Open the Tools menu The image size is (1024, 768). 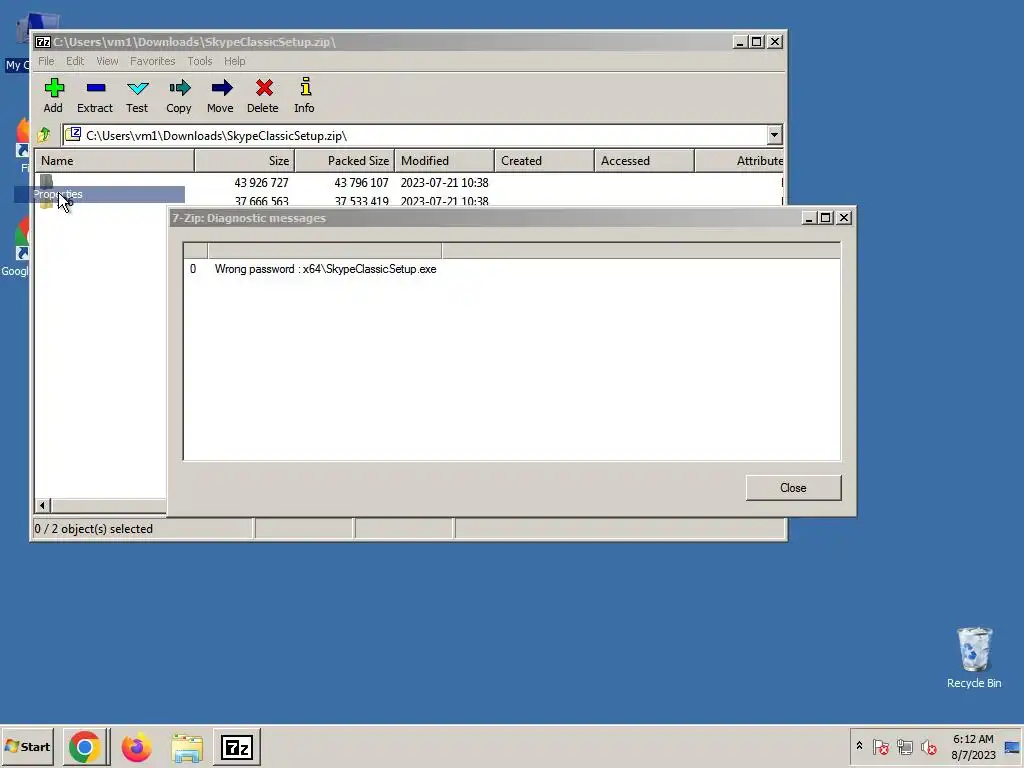tap(200, 61)
